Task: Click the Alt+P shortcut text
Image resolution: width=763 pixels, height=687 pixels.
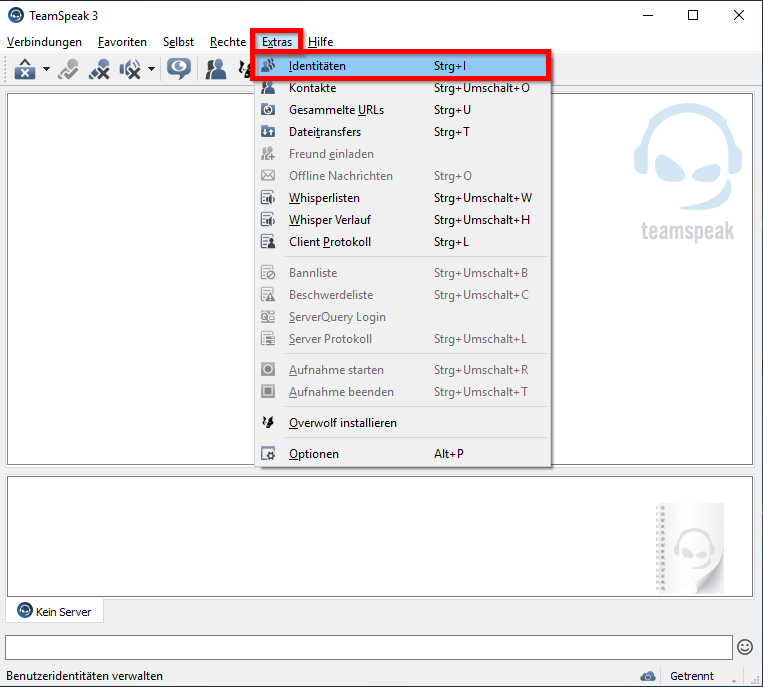Action: [449, 454]
